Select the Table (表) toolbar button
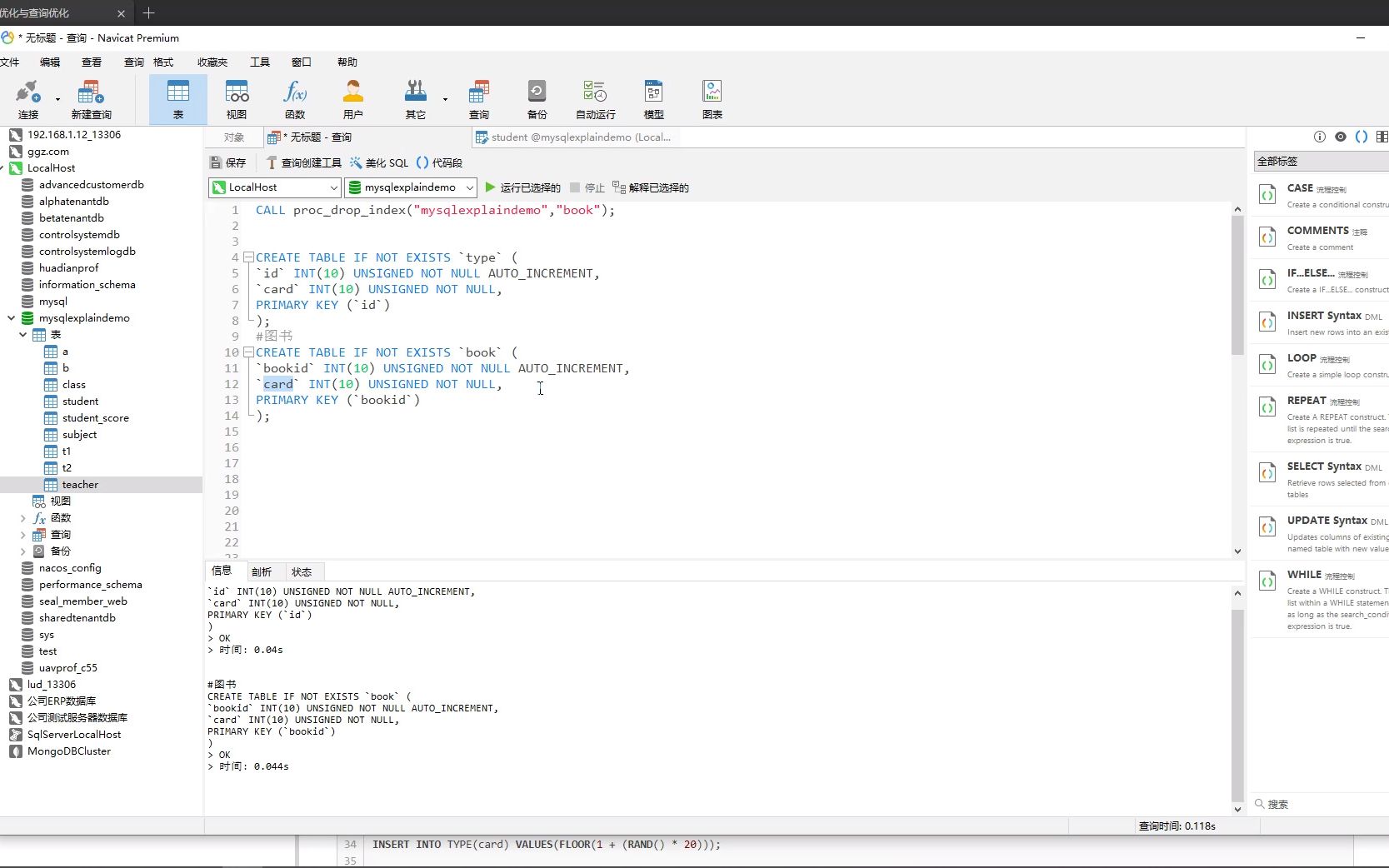This screenshot has height=868, width=1389. click(x=178, y=99)
